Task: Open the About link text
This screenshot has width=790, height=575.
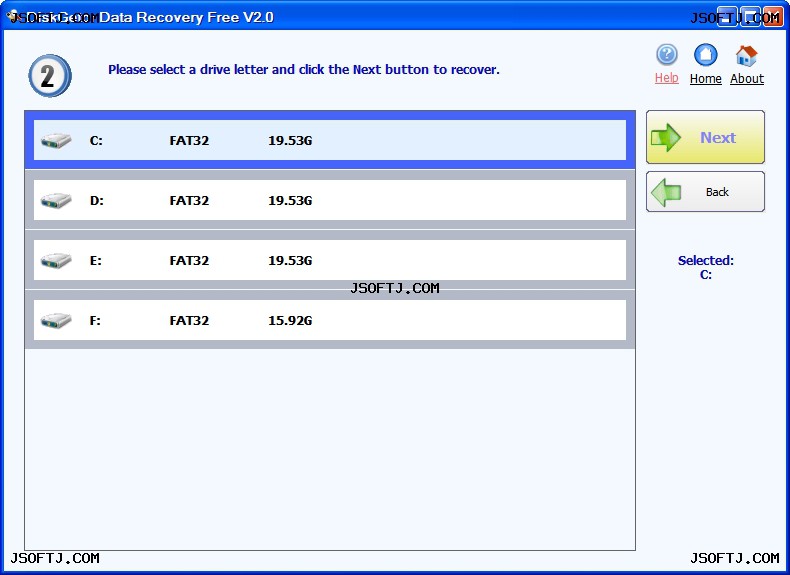Action: [x=747, y=79]
